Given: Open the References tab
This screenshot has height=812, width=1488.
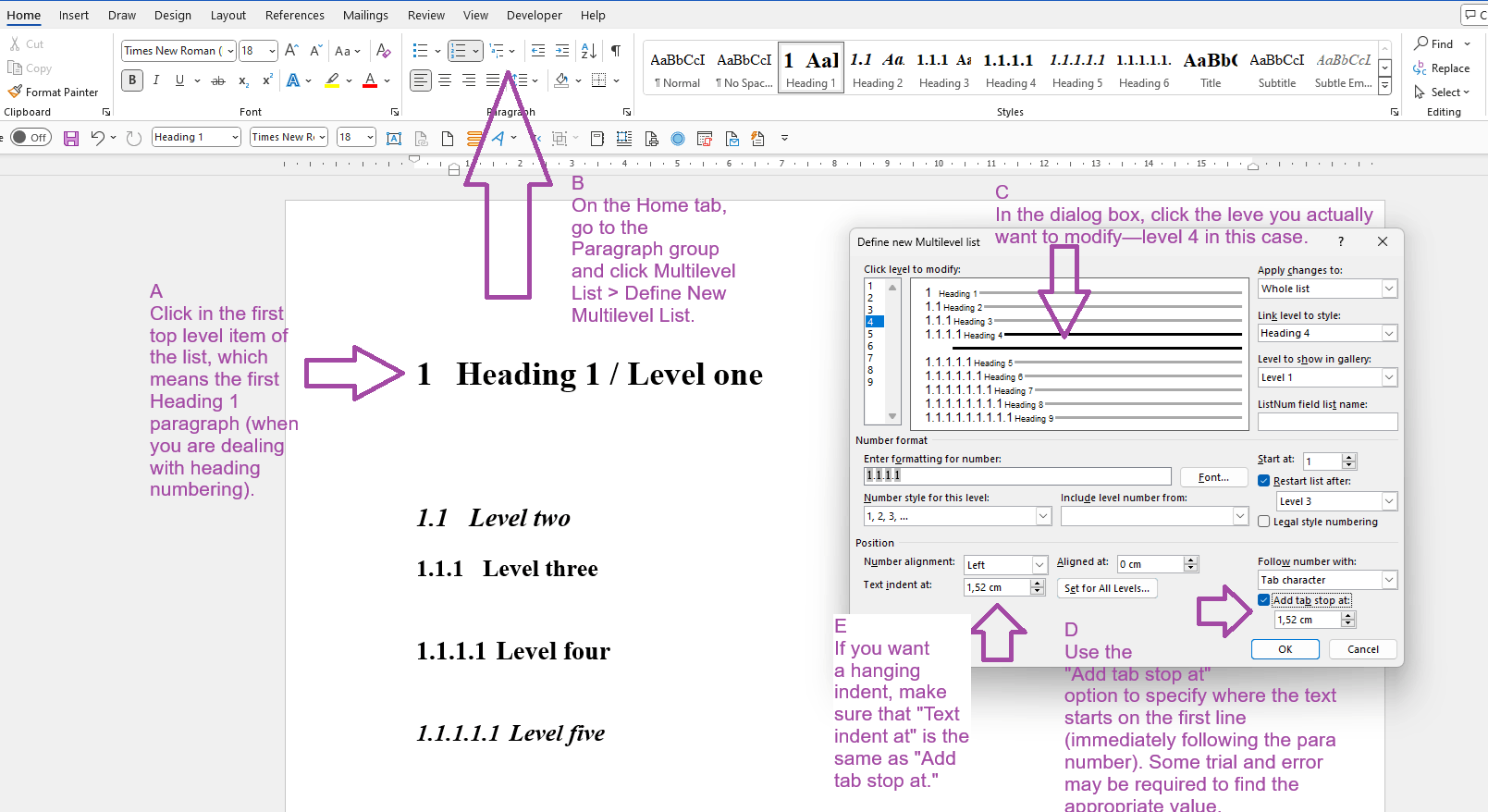Looking at the screenshot, I should 295,15.
